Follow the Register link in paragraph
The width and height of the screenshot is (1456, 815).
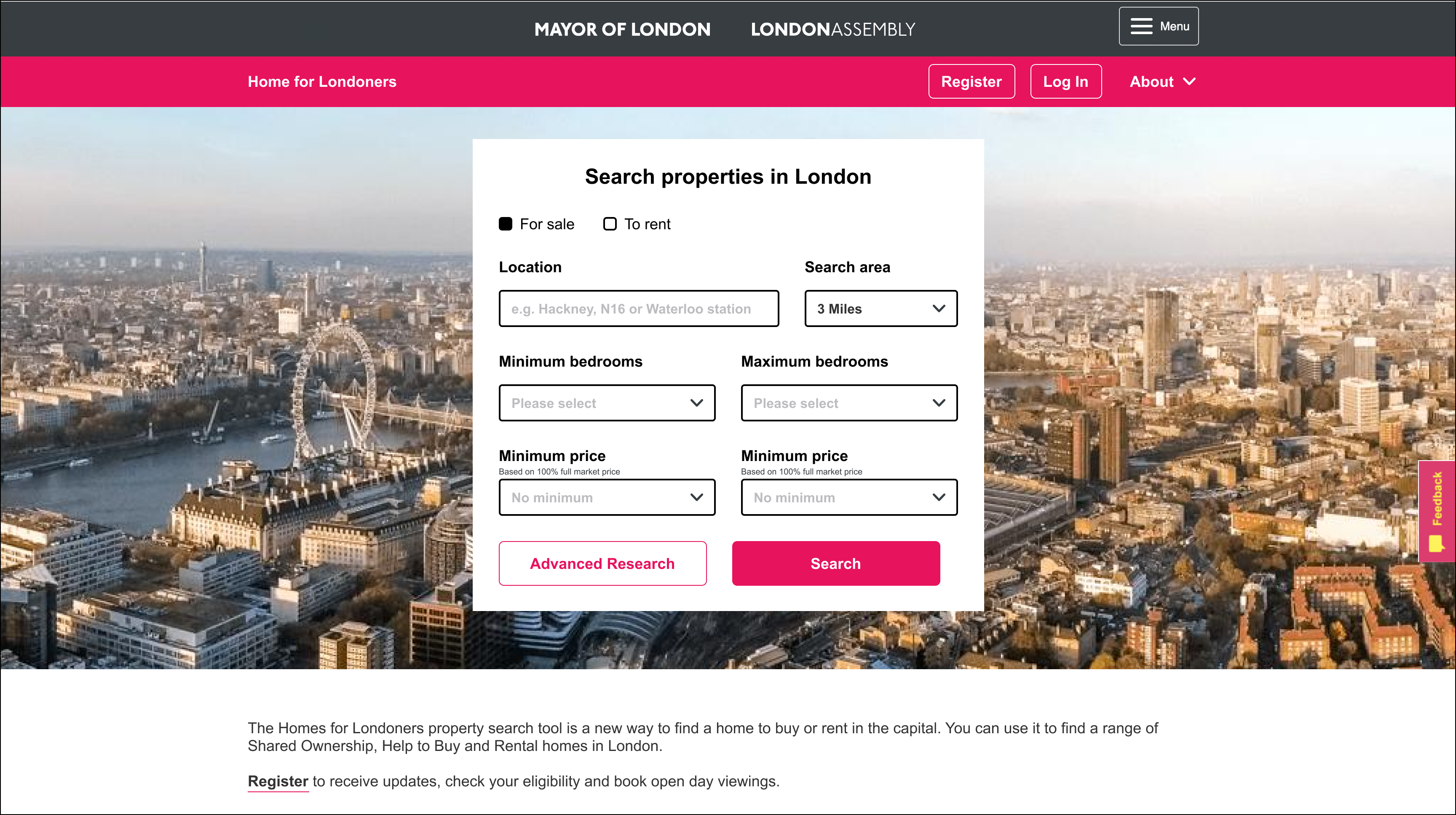[x=278, y=781]
